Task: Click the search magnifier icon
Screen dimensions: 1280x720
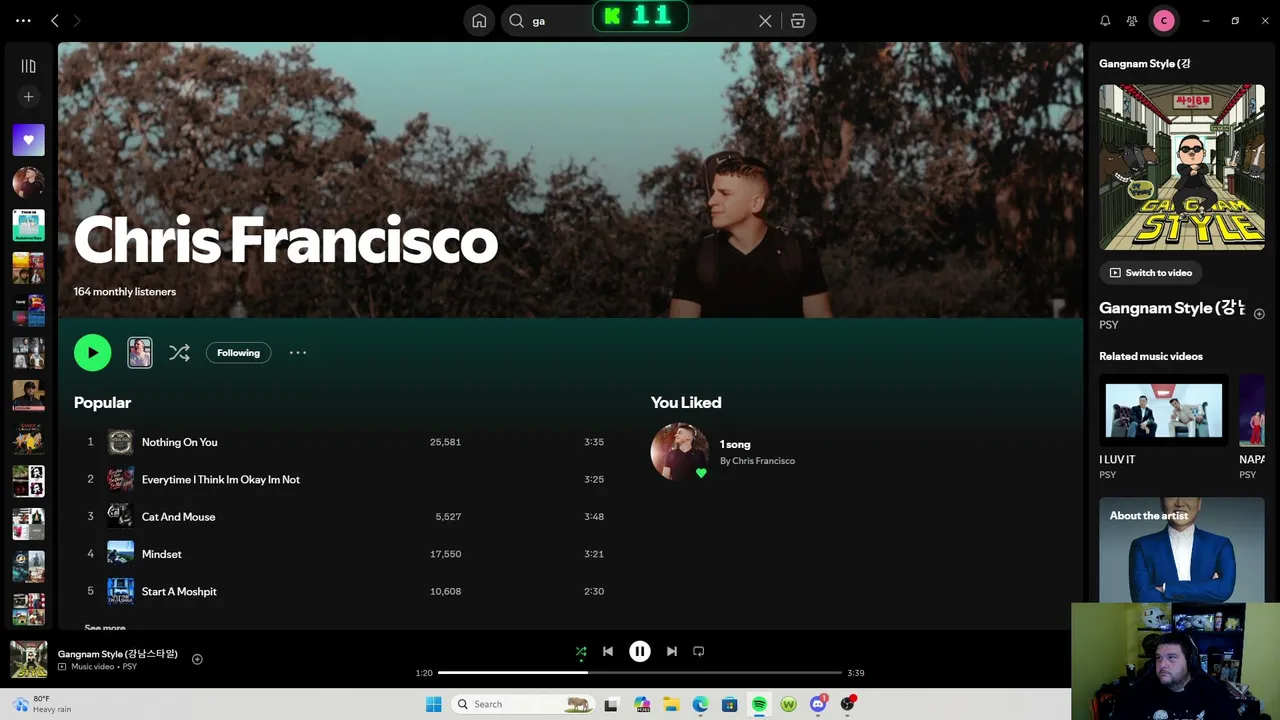Action: 516,21
